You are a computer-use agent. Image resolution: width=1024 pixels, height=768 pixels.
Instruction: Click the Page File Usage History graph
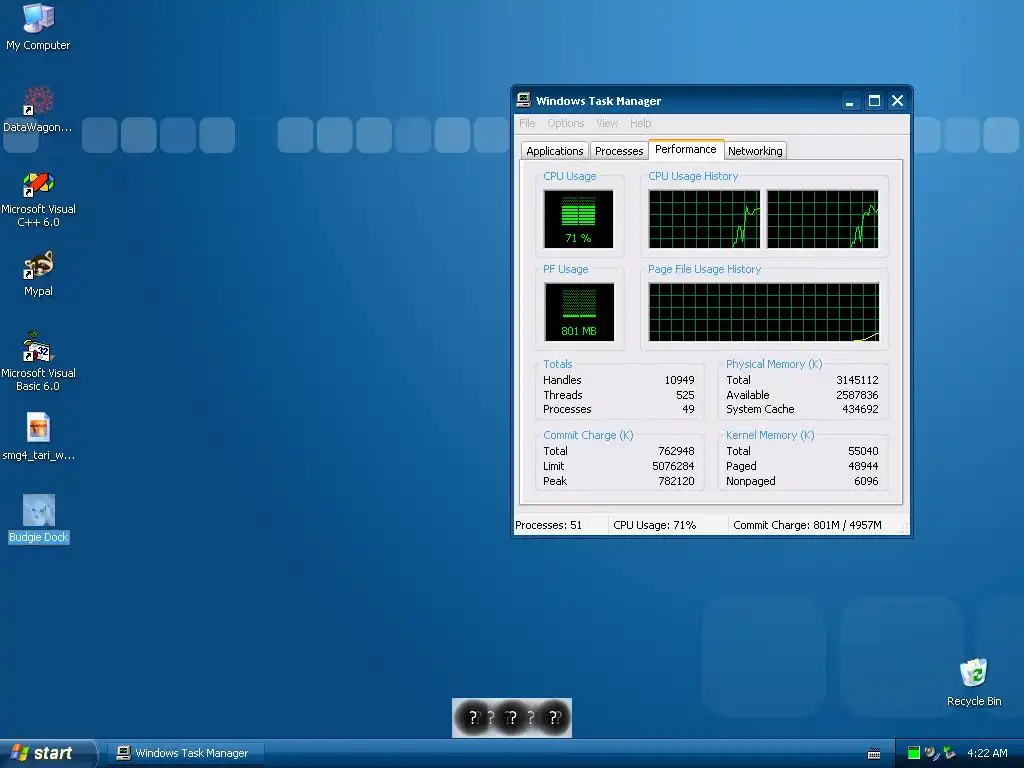pos(763,312)
